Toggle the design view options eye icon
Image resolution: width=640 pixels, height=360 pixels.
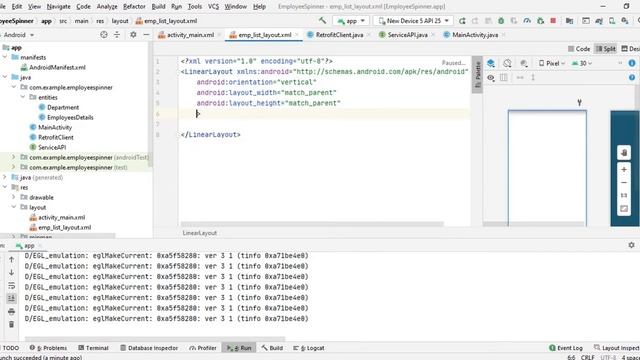(x=491, y=78)
